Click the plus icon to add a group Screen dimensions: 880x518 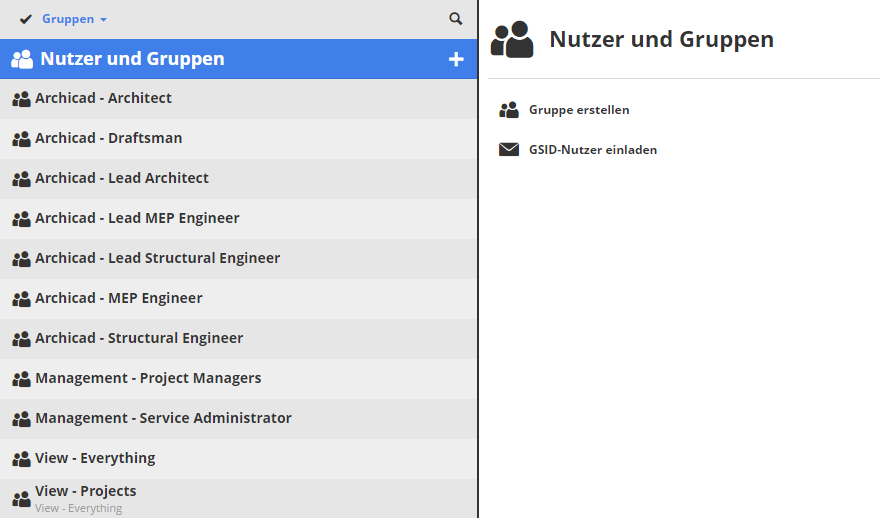(456, 59)
